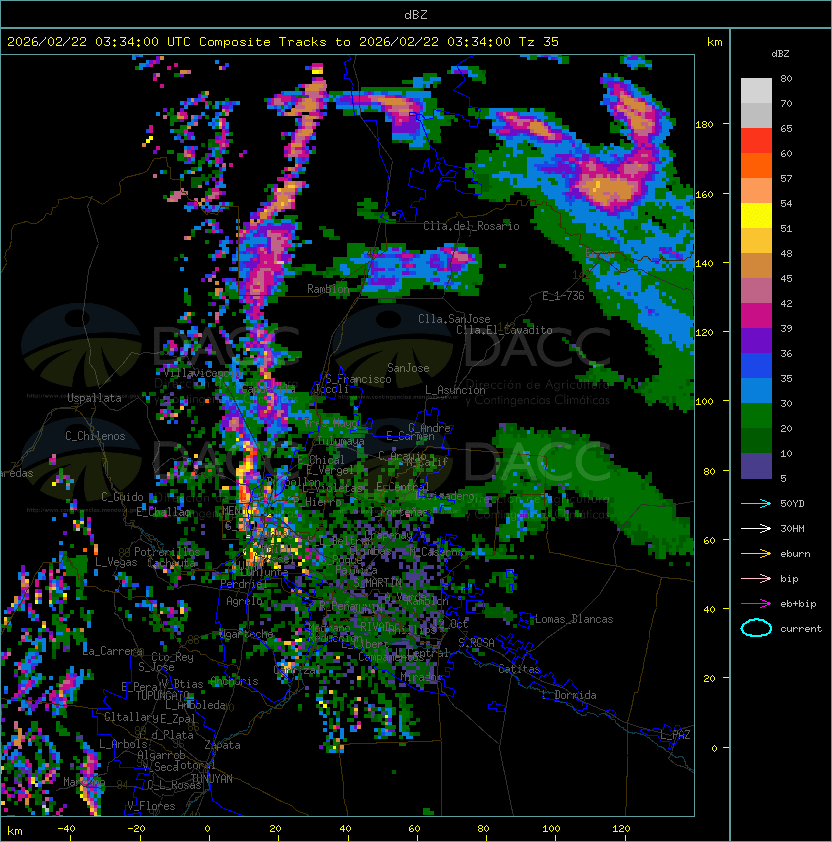Click the 'Clla.del_Rosario' map label

click(x=471, y=226)
